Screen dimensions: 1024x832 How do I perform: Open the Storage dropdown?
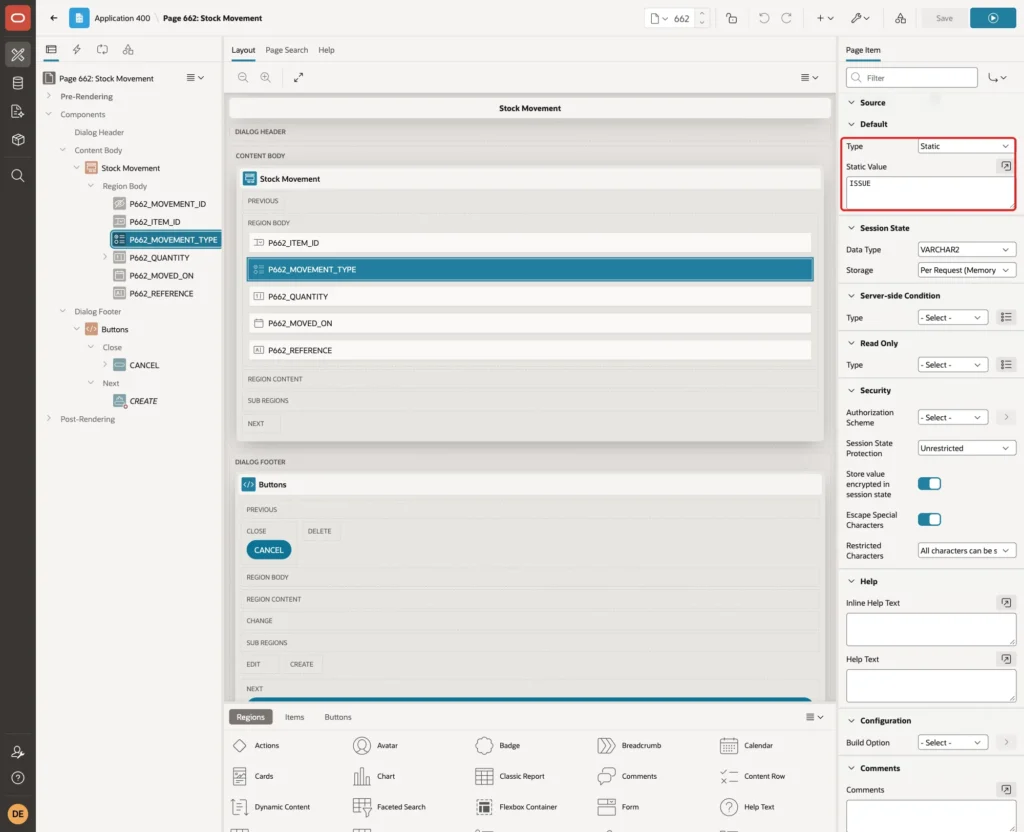(x=965, y=270)
